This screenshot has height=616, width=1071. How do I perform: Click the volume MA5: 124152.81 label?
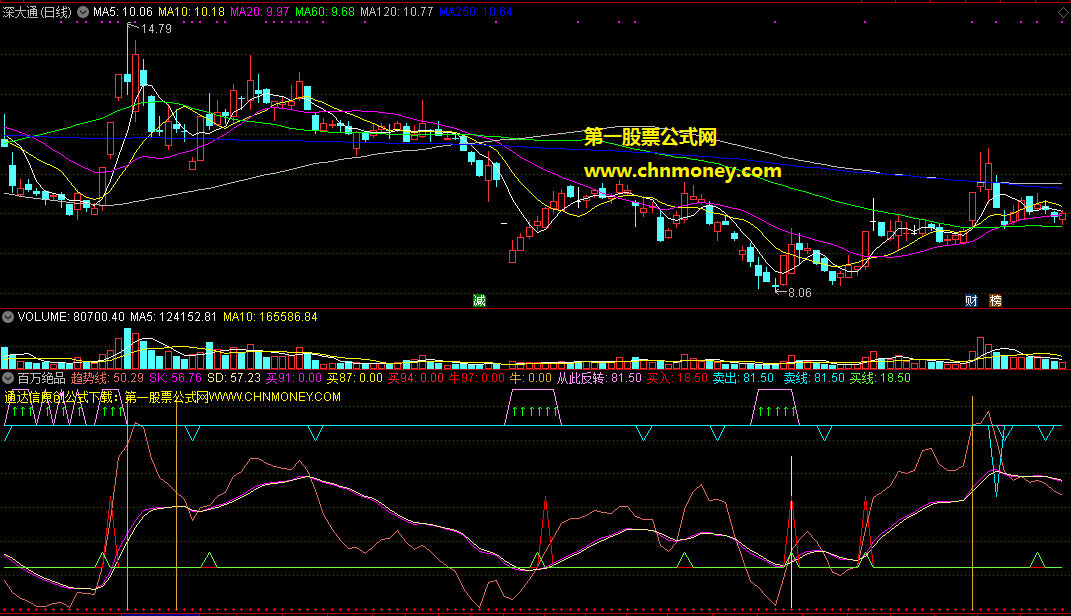click(173, 317)
